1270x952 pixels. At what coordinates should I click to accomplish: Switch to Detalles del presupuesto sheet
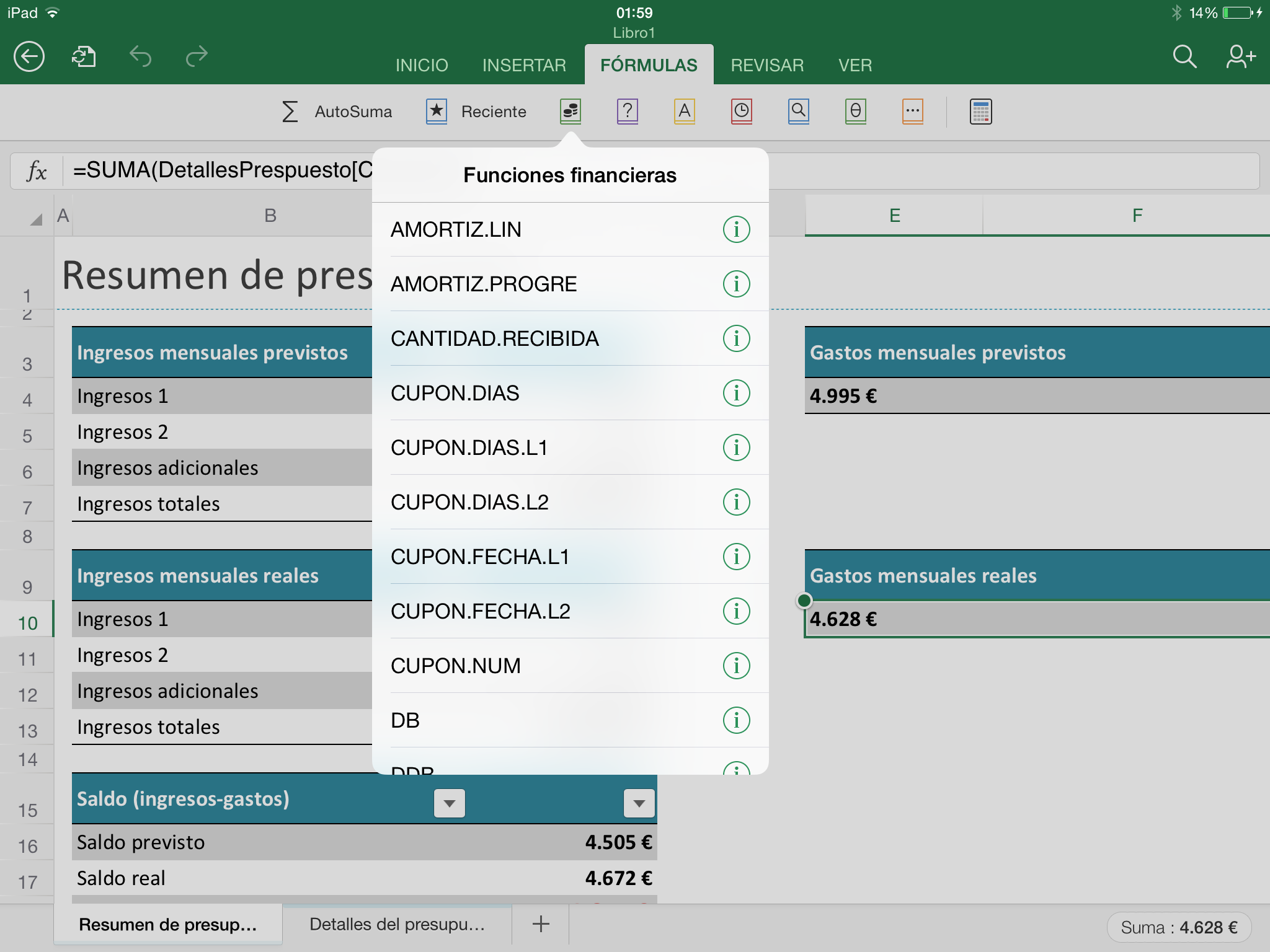(397, 924)
